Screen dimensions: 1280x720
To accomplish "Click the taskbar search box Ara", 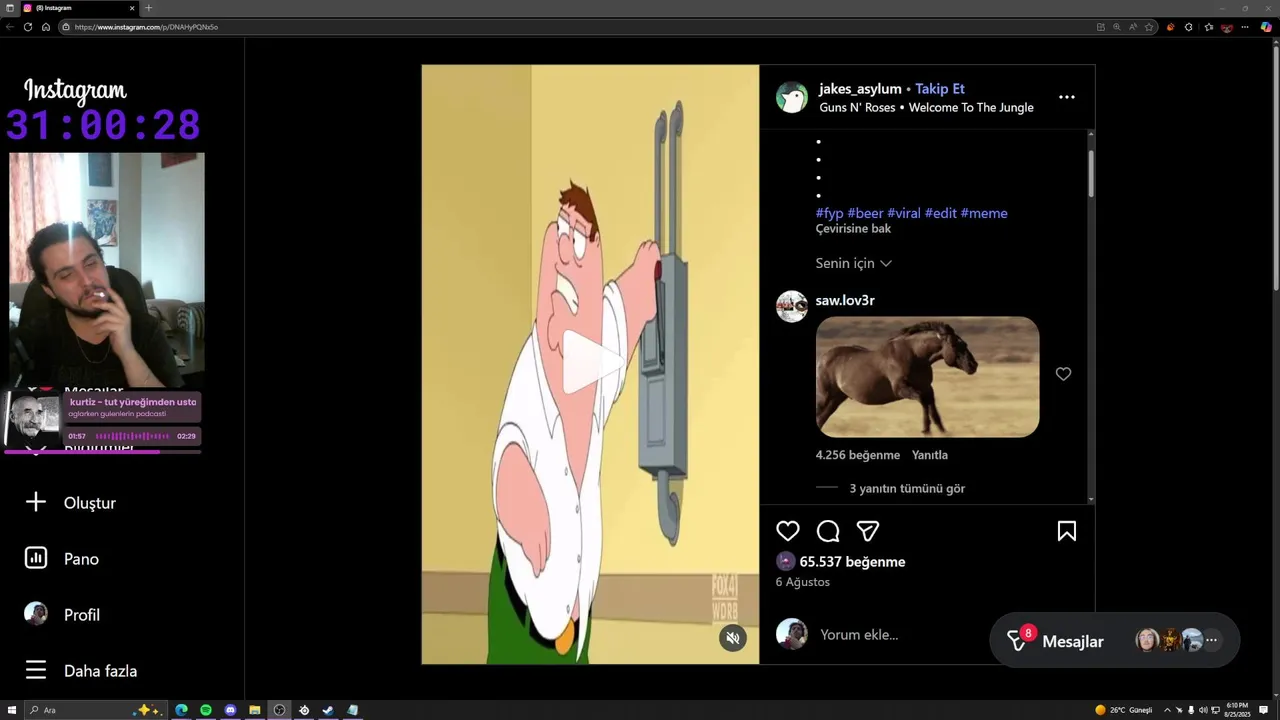I will (x=95, y=710).
